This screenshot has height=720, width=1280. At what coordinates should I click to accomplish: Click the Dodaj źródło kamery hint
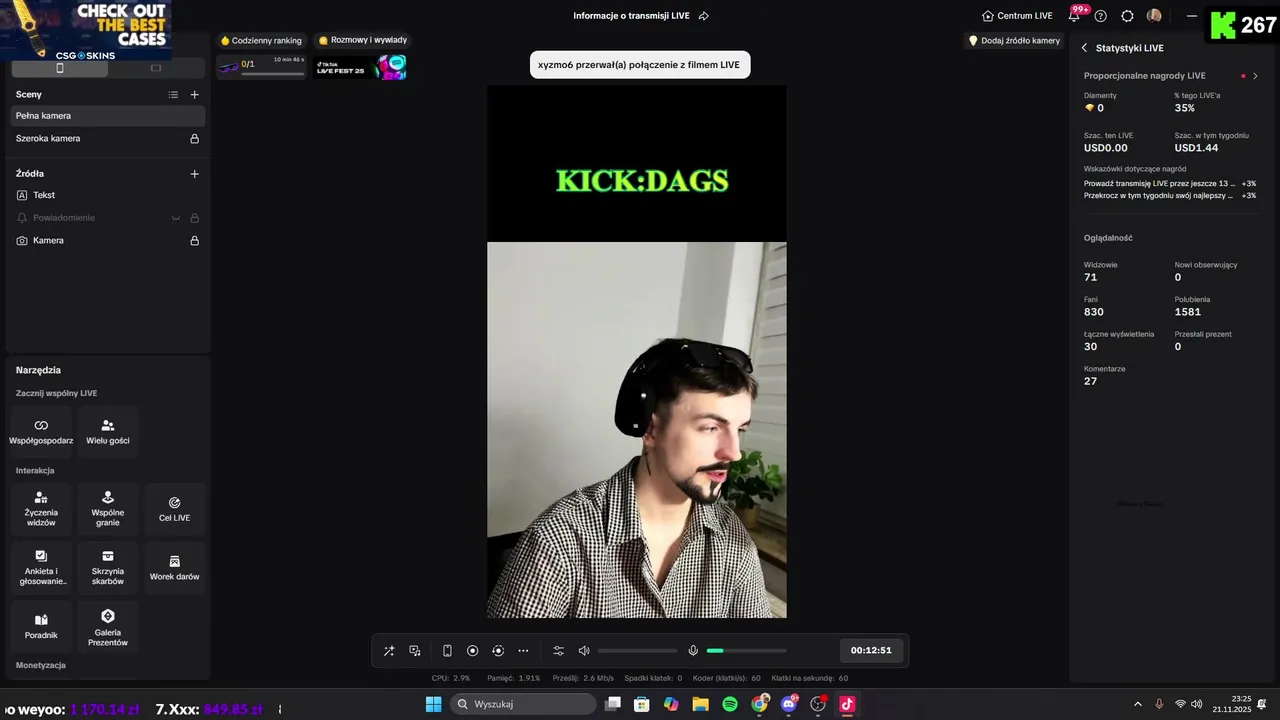(1014, 41)
